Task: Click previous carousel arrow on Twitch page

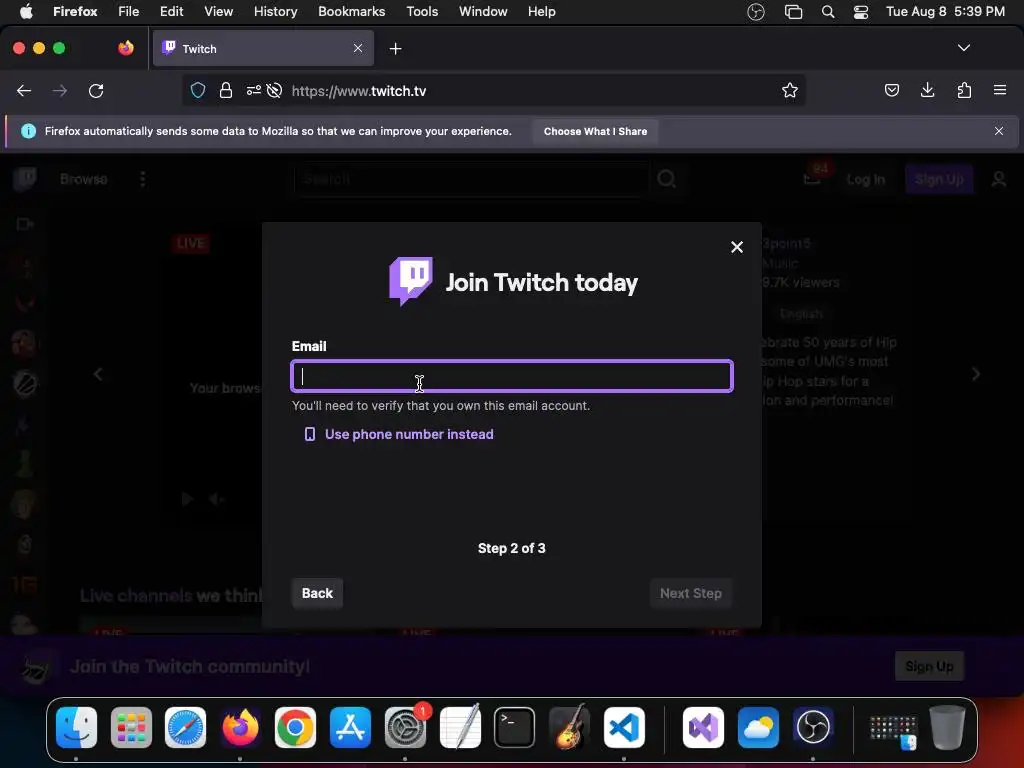Action: [x=98, y=374]
